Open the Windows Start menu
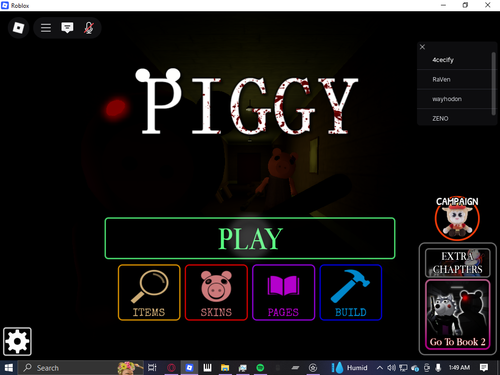 click(x=9, y=368)
